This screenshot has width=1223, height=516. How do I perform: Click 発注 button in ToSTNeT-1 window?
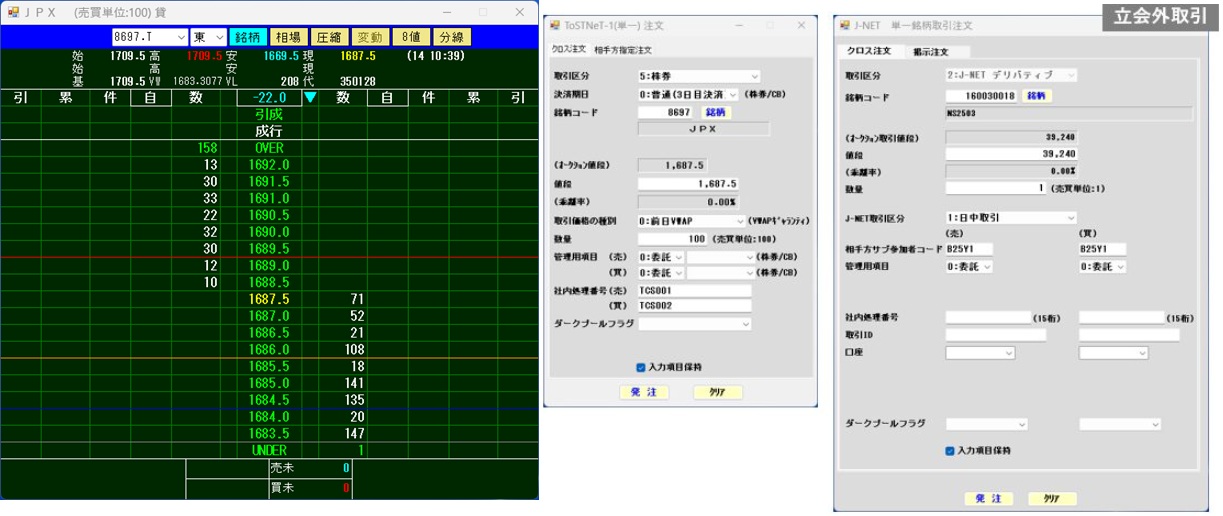coord(643,392)
